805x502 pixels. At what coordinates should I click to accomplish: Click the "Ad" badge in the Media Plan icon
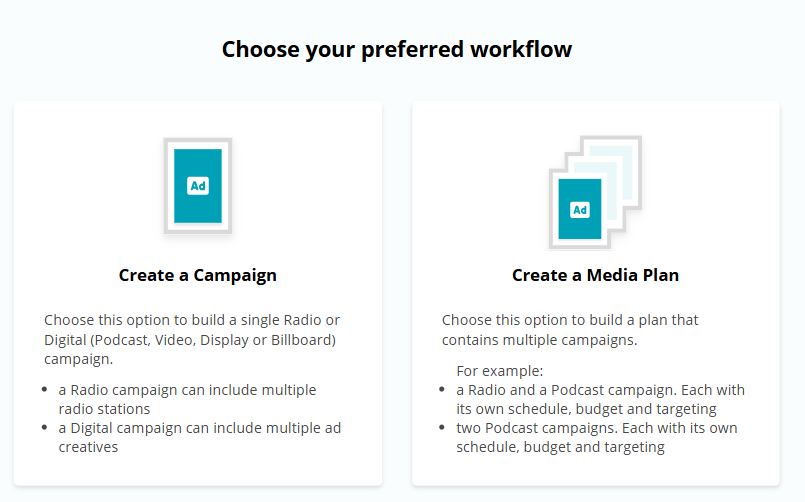580,210
